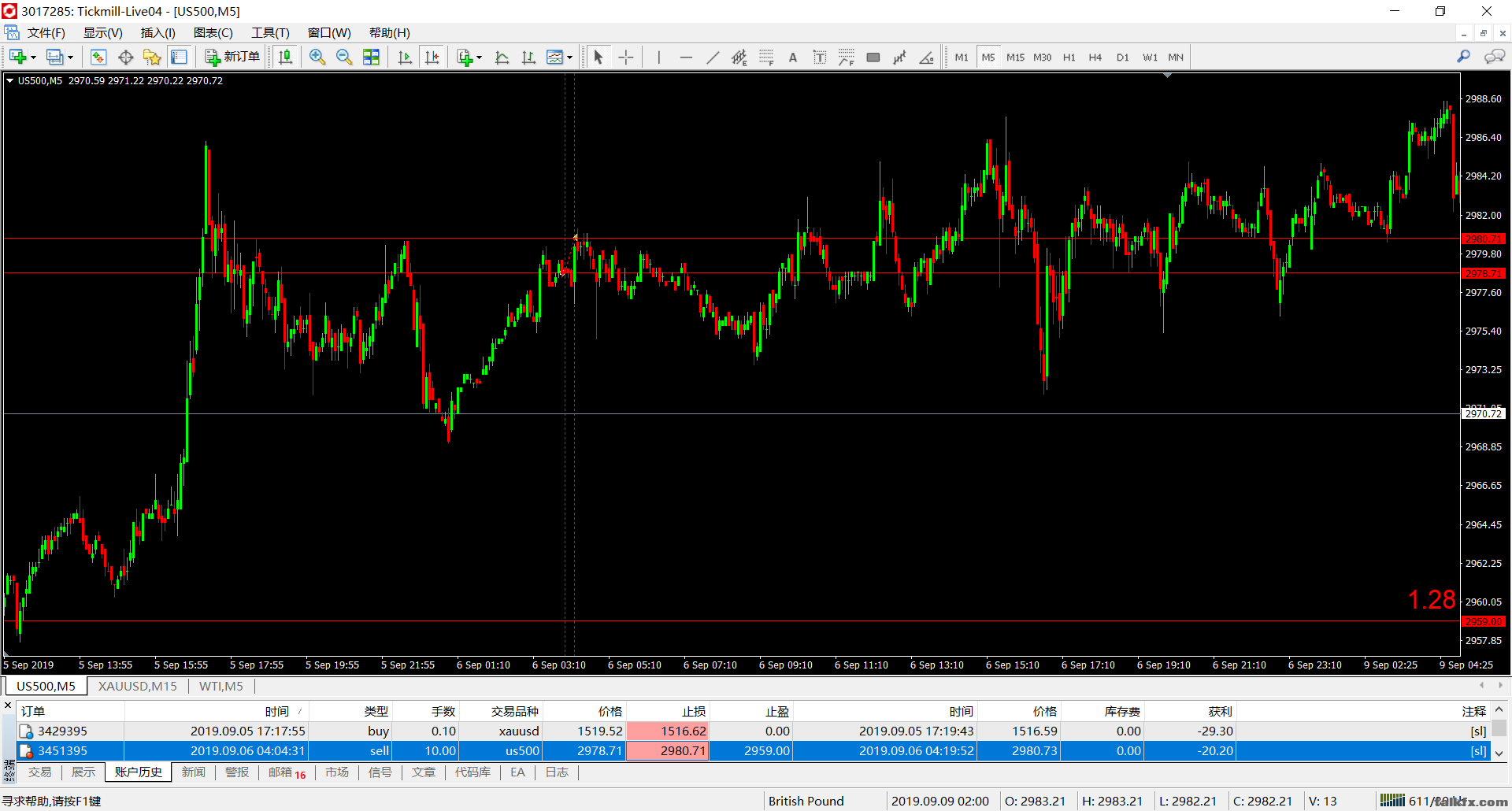Switch chart to H4 timeframe
Screen dimensions: 1512x811
[x=1095, y=57]
